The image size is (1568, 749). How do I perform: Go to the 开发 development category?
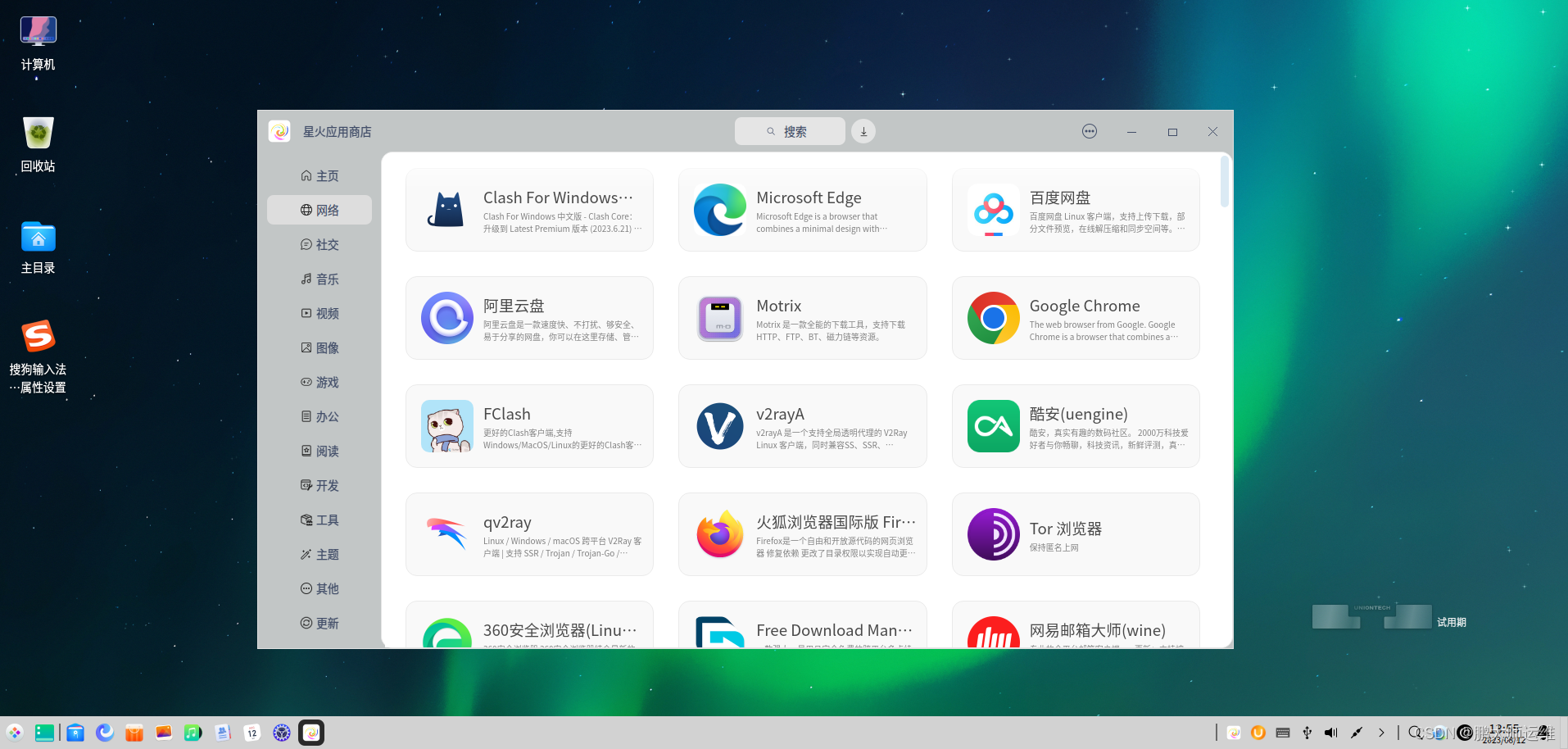pos(319,486)
